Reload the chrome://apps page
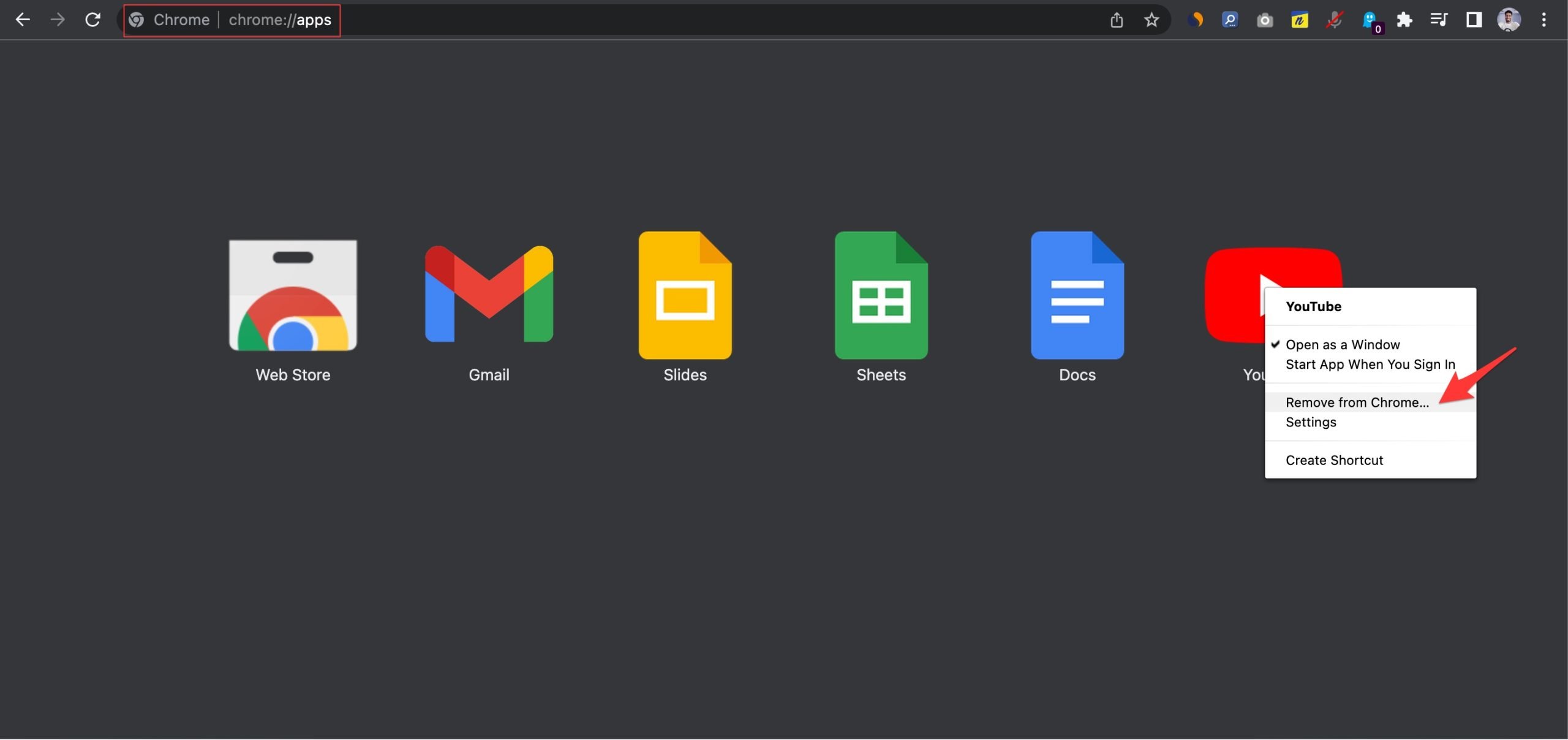Image resolution: width=1568 pixels, height=740 pixels. coord(92,20)
